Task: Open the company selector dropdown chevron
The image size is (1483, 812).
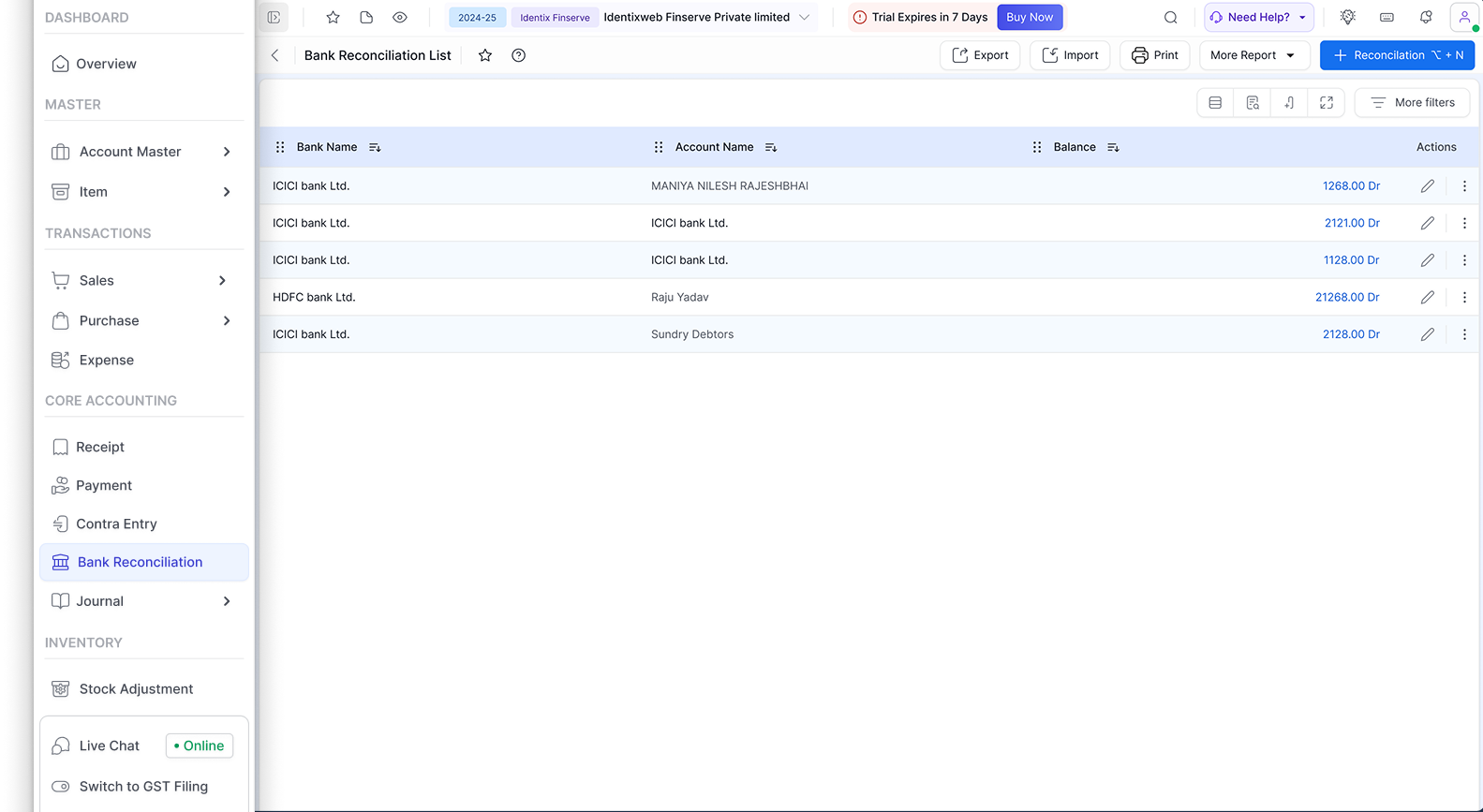Action: coord(804,17)
